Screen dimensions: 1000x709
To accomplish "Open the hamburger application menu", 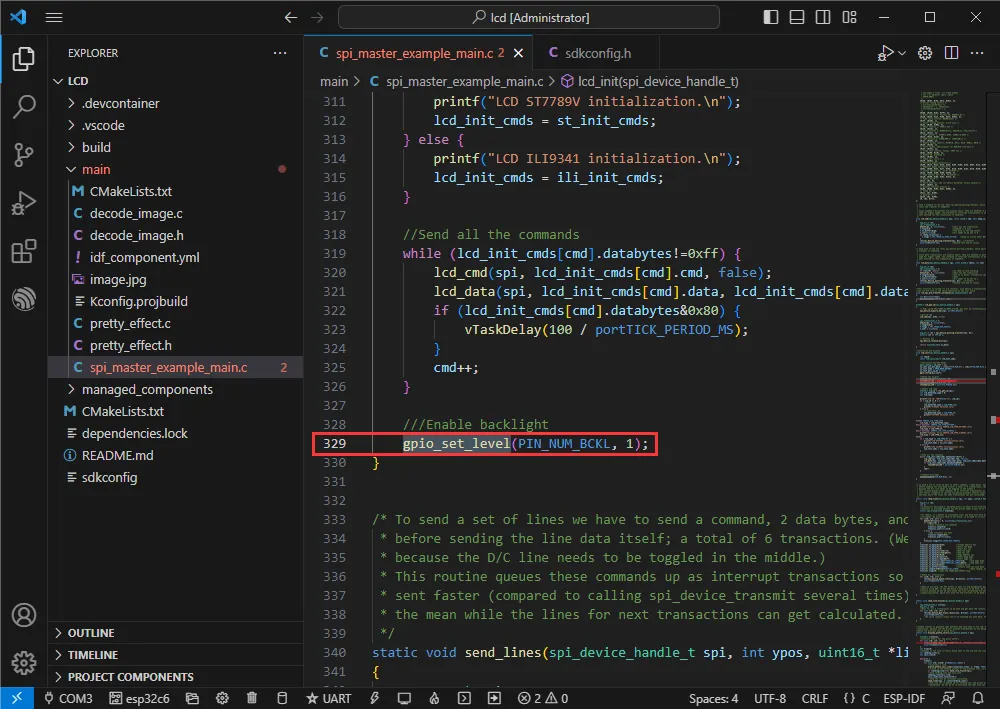I will tap(54, 18).
